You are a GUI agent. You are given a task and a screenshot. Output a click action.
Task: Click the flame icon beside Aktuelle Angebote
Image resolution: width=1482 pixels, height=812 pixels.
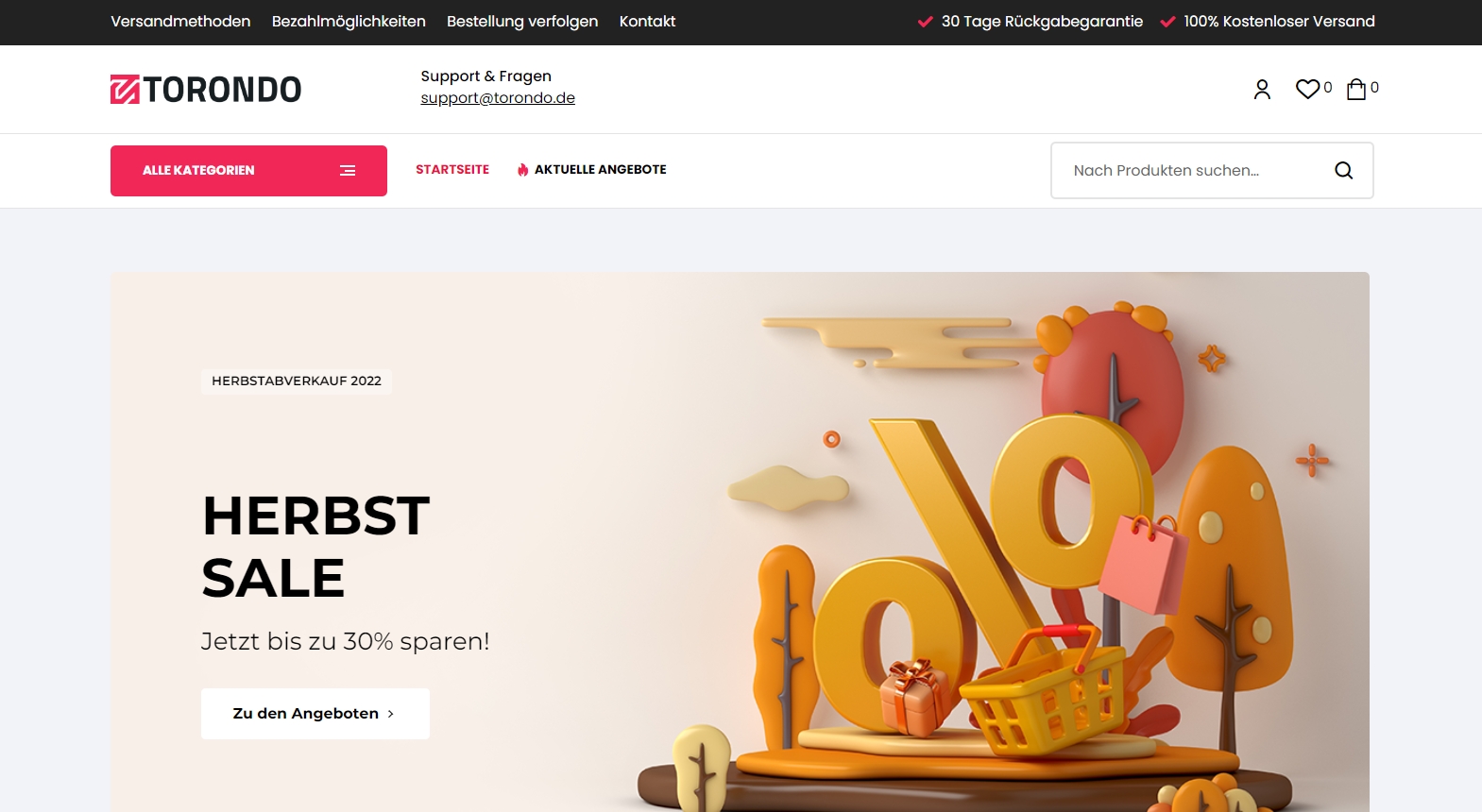[522, 170]
